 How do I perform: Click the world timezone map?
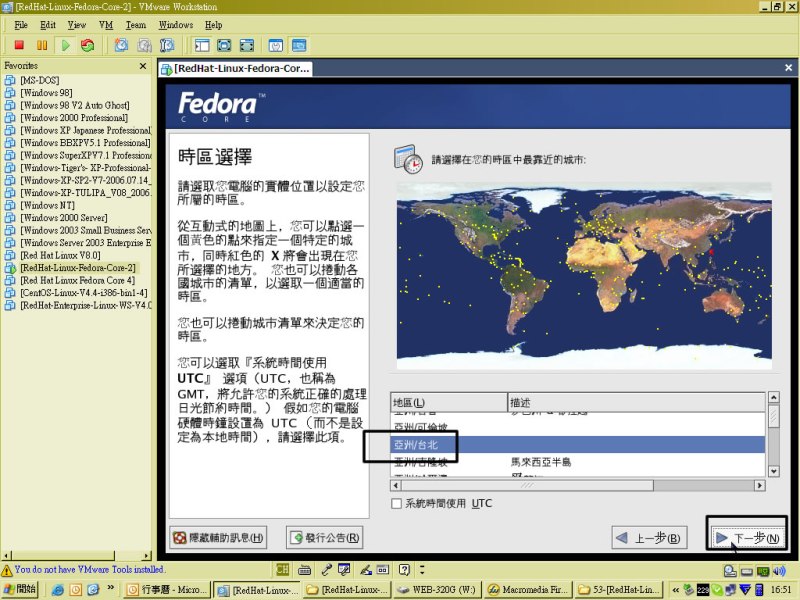point(584,276)
